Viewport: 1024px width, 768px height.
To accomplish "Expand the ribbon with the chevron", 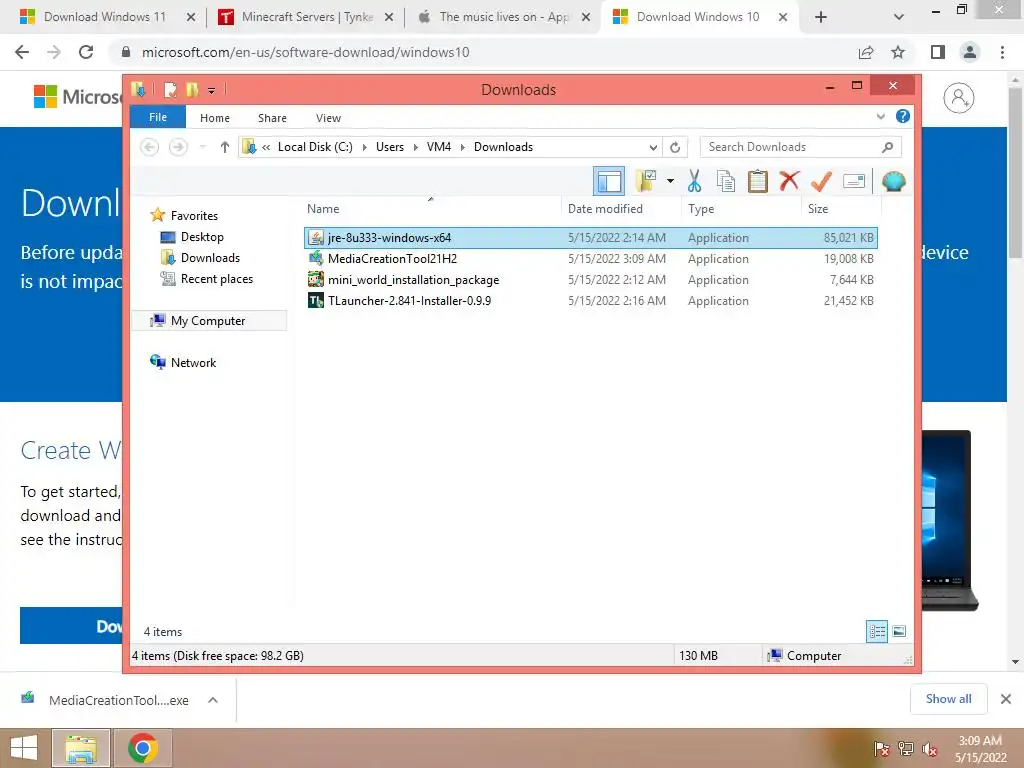I will (x=880, y=117).
